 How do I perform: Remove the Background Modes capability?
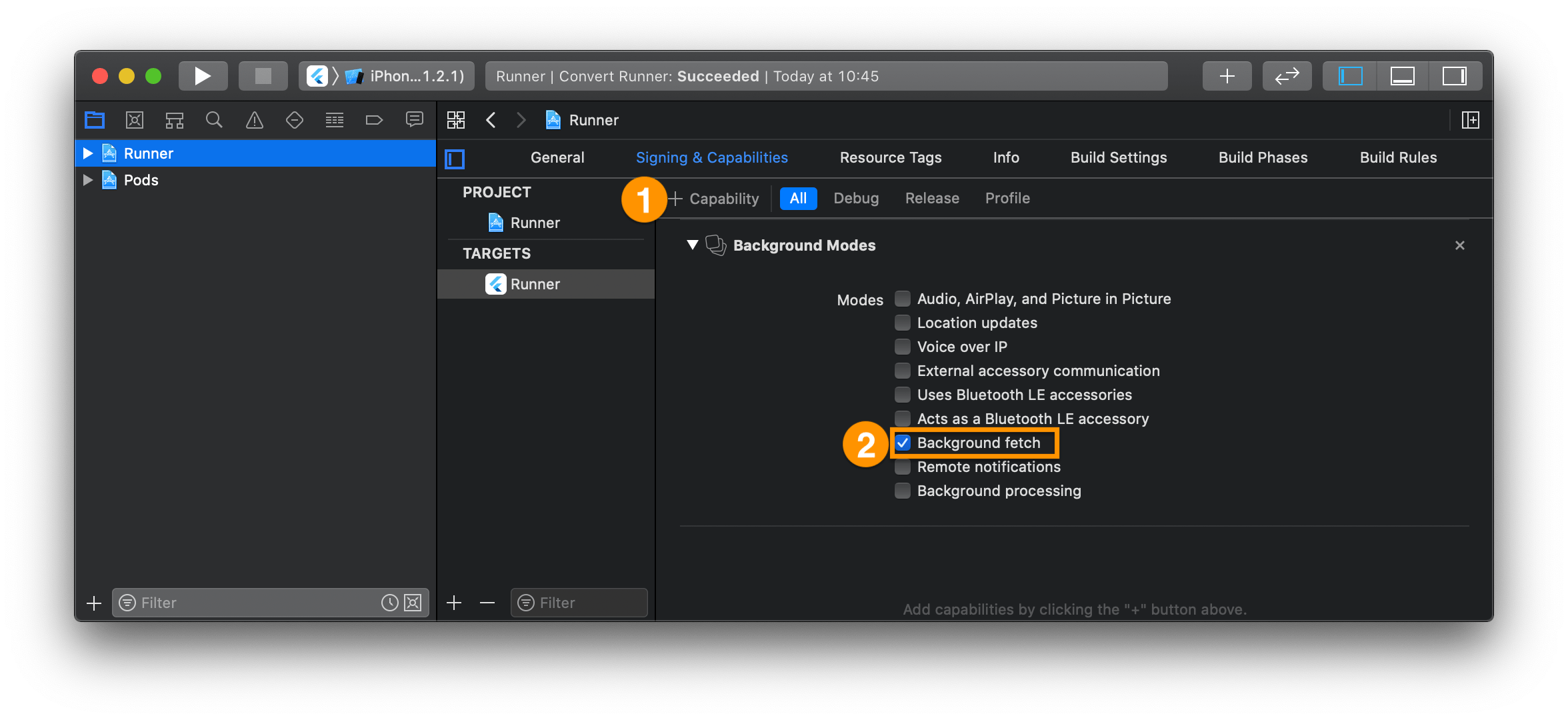1459,245
